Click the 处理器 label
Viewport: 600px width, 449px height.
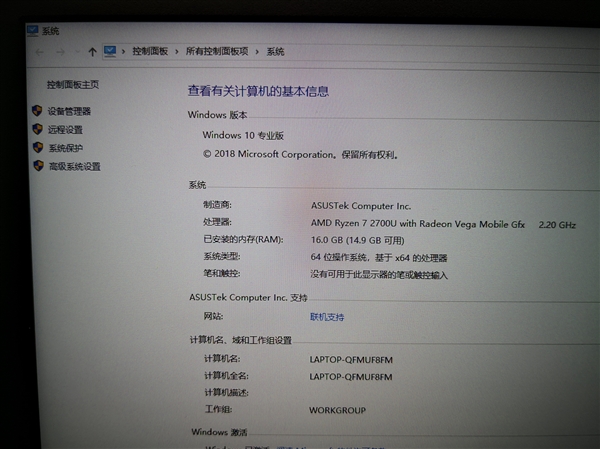(x=217, y=222)
